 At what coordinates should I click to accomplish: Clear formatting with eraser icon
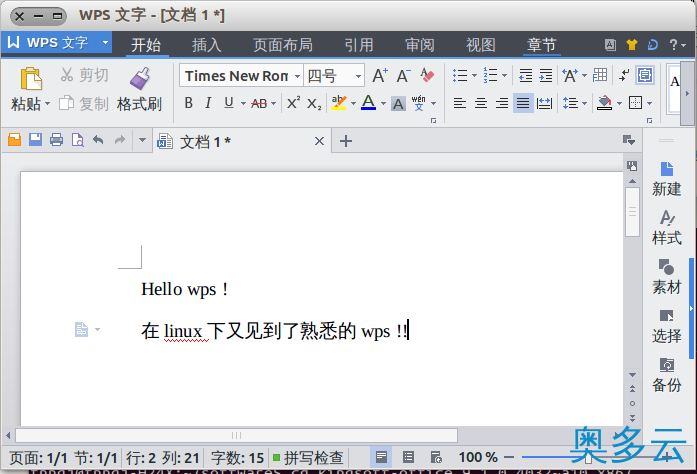click(427, 76)
